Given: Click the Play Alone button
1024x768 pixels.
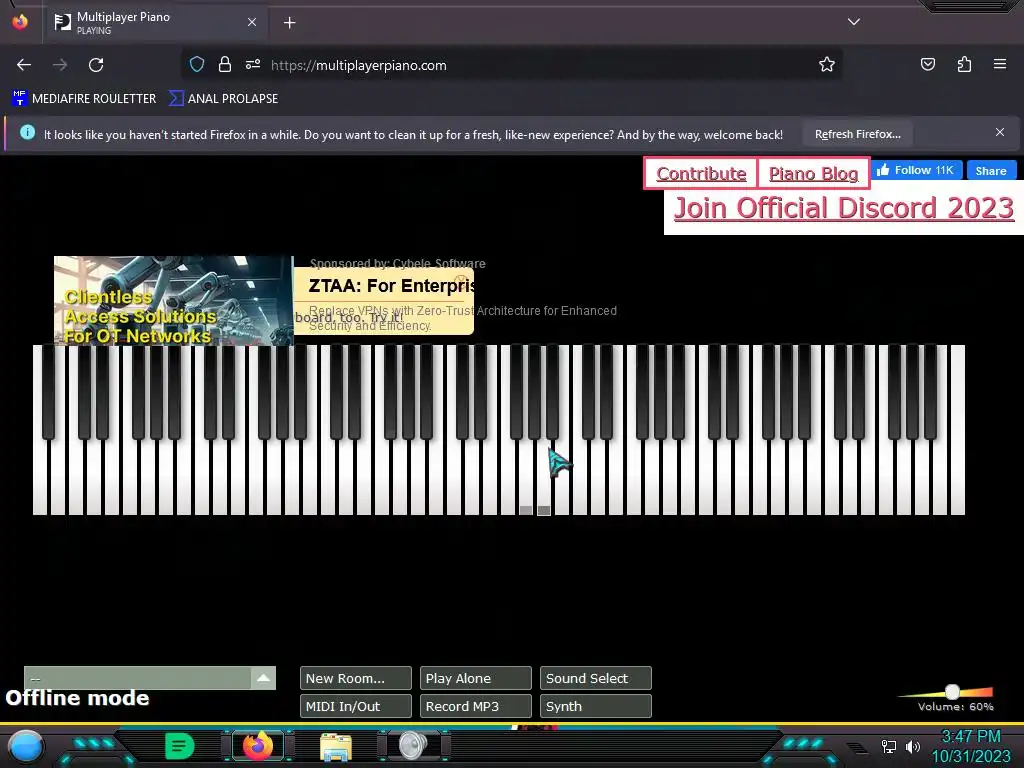Looking at the screenshot, I should pyautogui.click(x=475, y=679).
